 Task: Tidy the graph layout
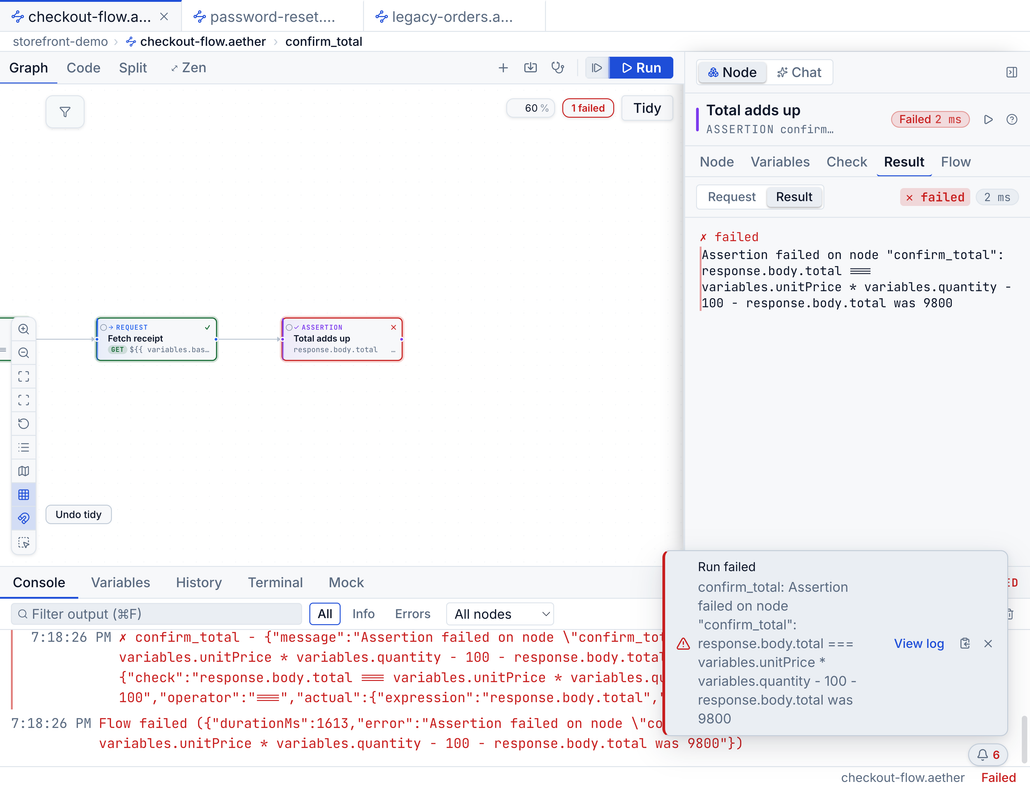coord(647,108)
